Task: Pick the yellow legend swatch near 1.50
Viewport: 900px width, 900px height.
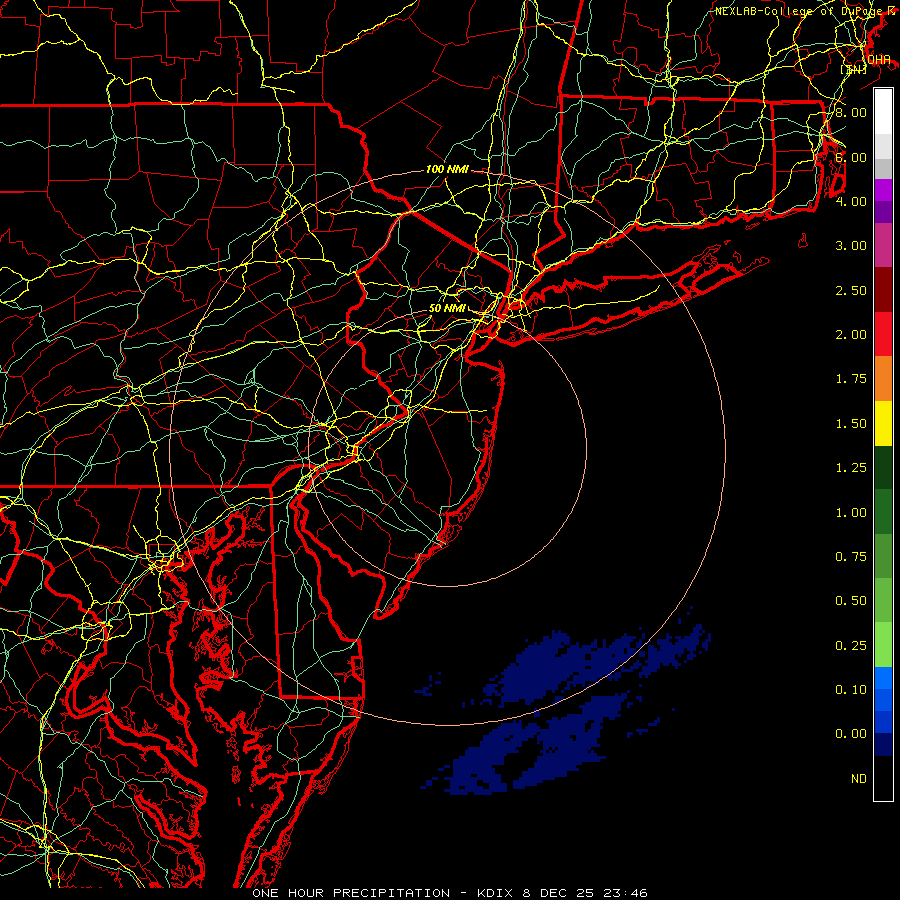Action: [x=883, y=423]
